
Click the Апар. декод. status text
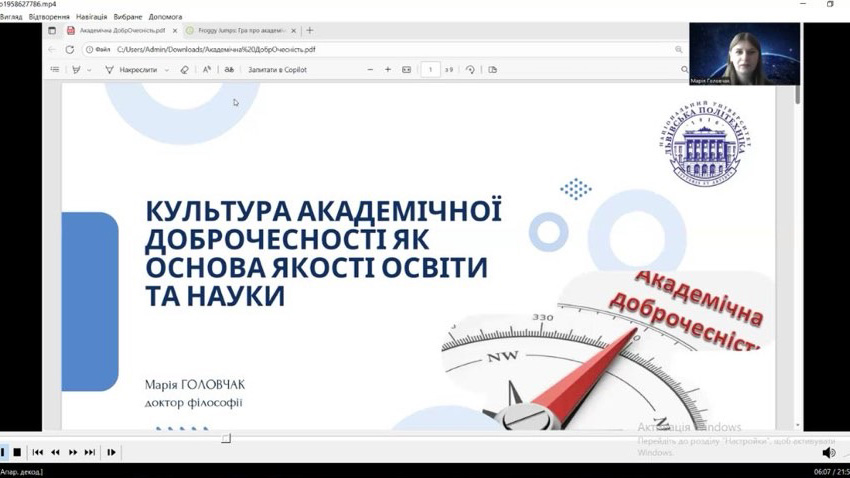[21, 472]
